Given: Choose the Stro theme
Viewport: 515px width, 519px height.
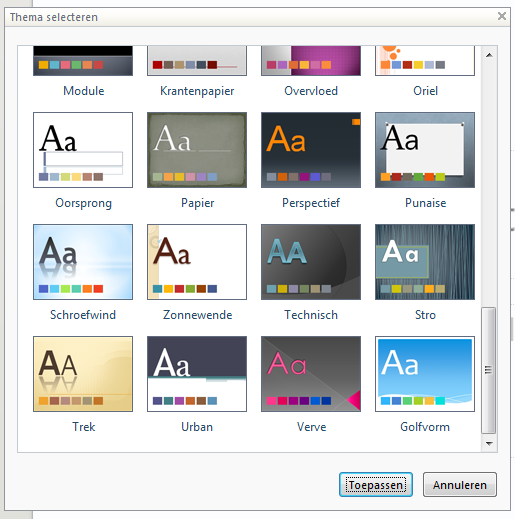Looking at the screenshot, I should pyautogui.click(x=425, y=262).
